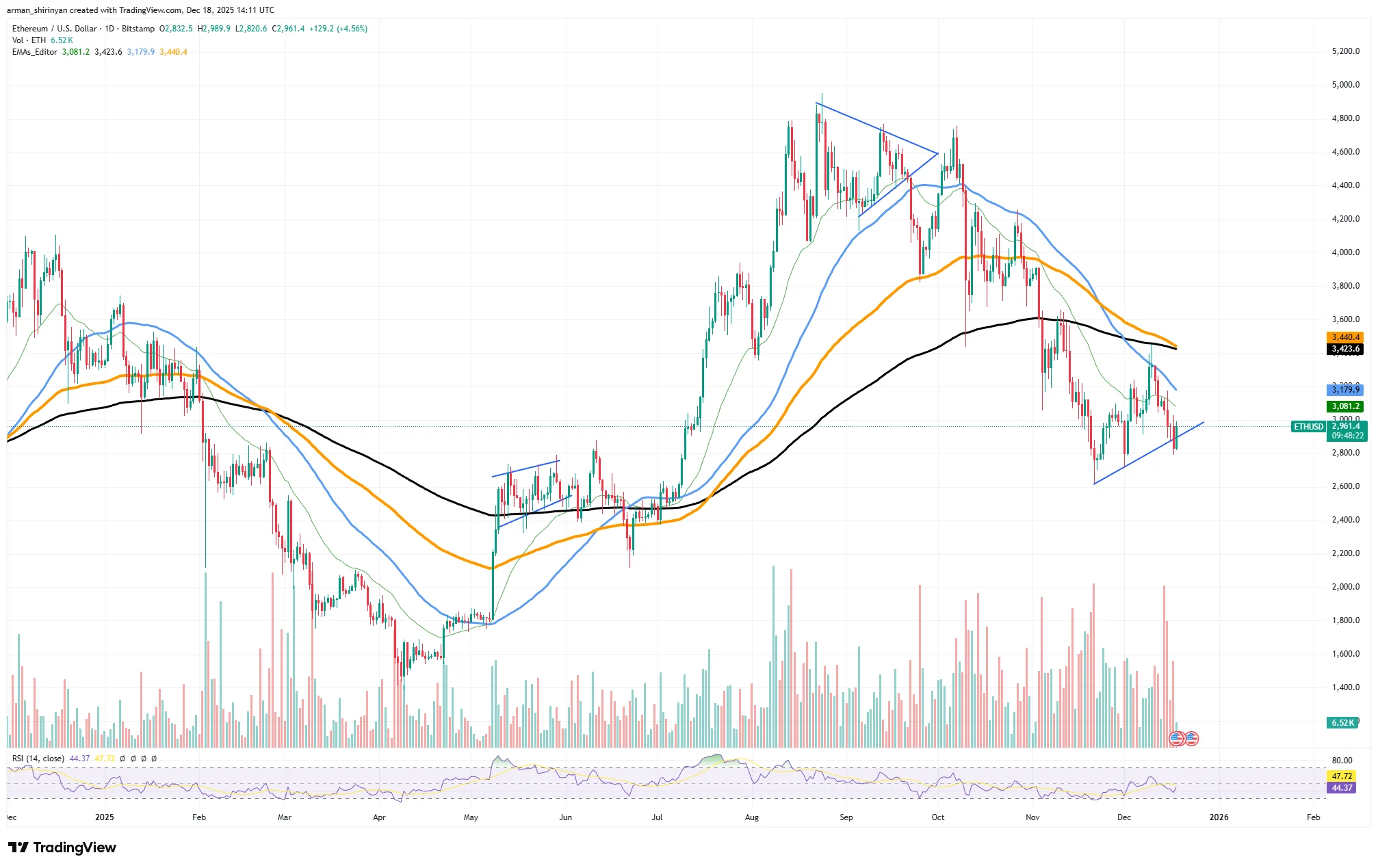Click the TradingView logo at bottom left
The image size is (1378, 868).
62,847
